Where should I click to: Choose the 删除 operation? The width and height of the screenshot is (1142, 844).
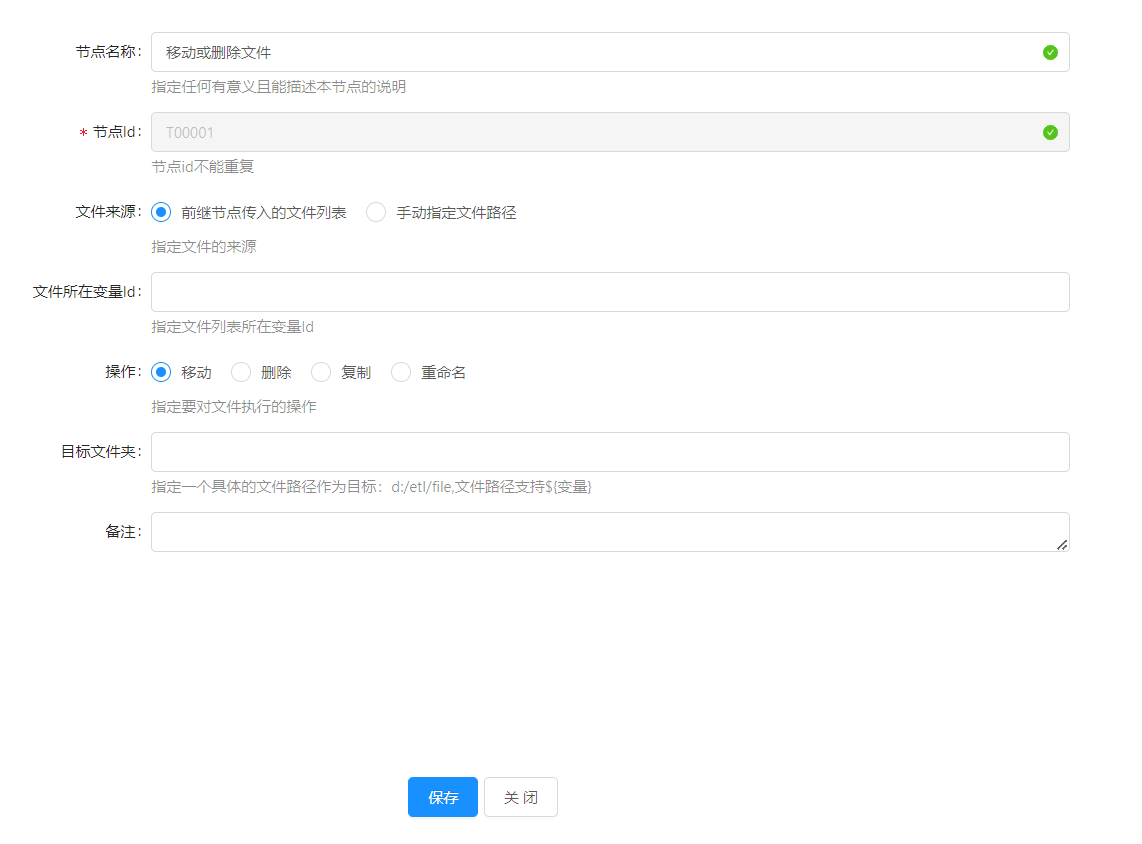pos(241,372)
